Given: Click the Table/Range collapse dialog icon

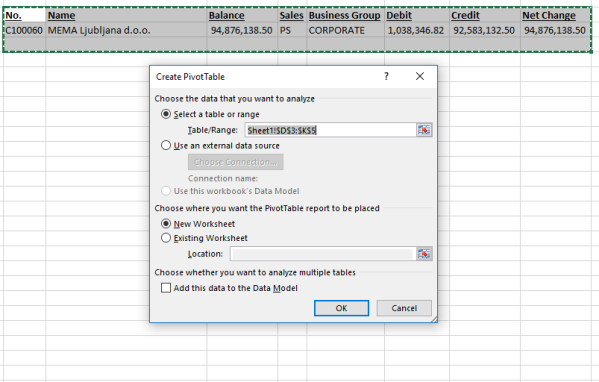Looking at the screenshot, I should pos(424,130).
